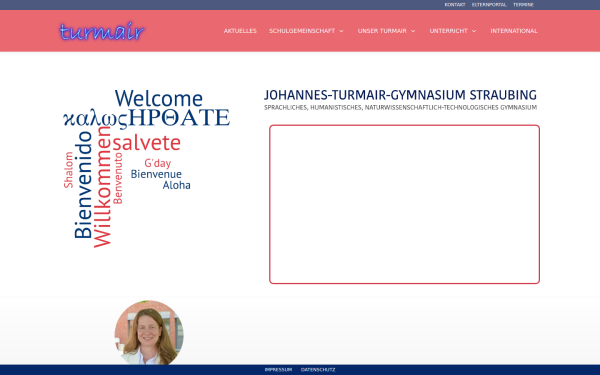Viewport: 600px width, 375px height.
Task: Expand the Unterricht dropdown chevron
Action: pyautogui.click(x=474, y=31)
